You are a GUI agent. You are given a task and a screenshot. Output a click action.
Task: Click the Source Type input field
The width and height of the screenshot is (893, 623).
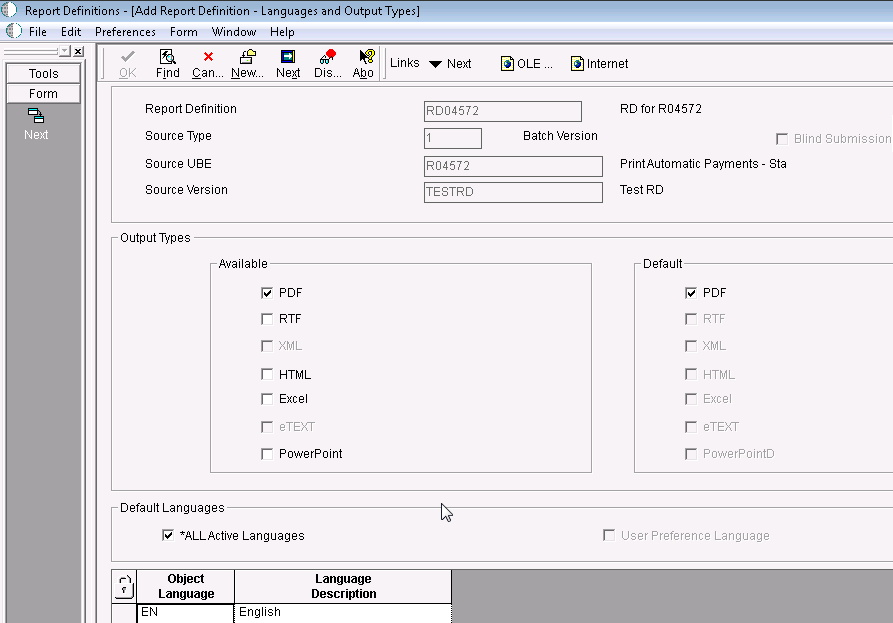click(x=453, y=138)
